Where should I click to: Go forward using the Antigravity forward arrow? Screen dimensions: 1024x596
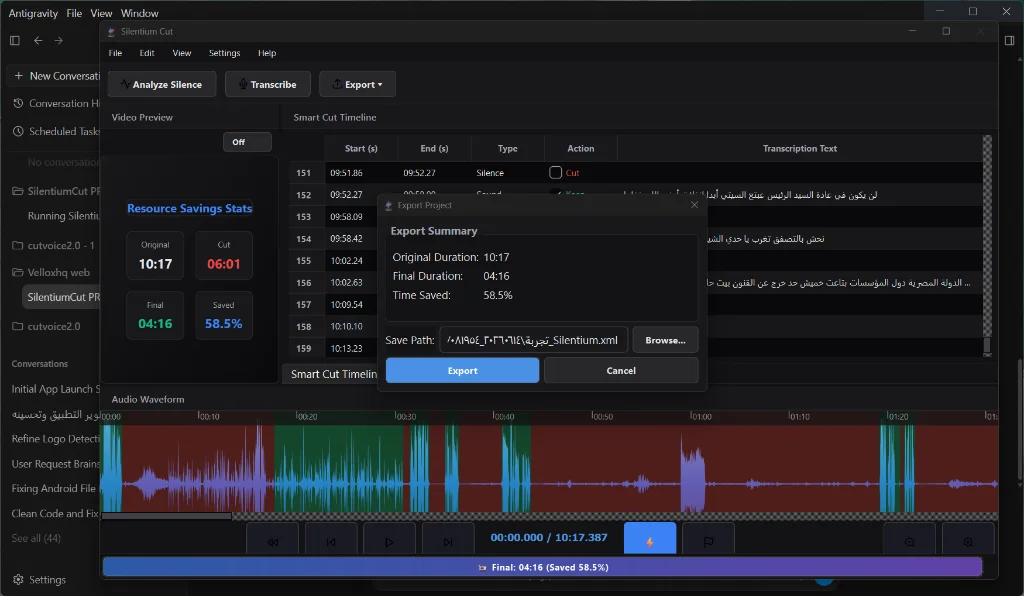tap(59, 40)
